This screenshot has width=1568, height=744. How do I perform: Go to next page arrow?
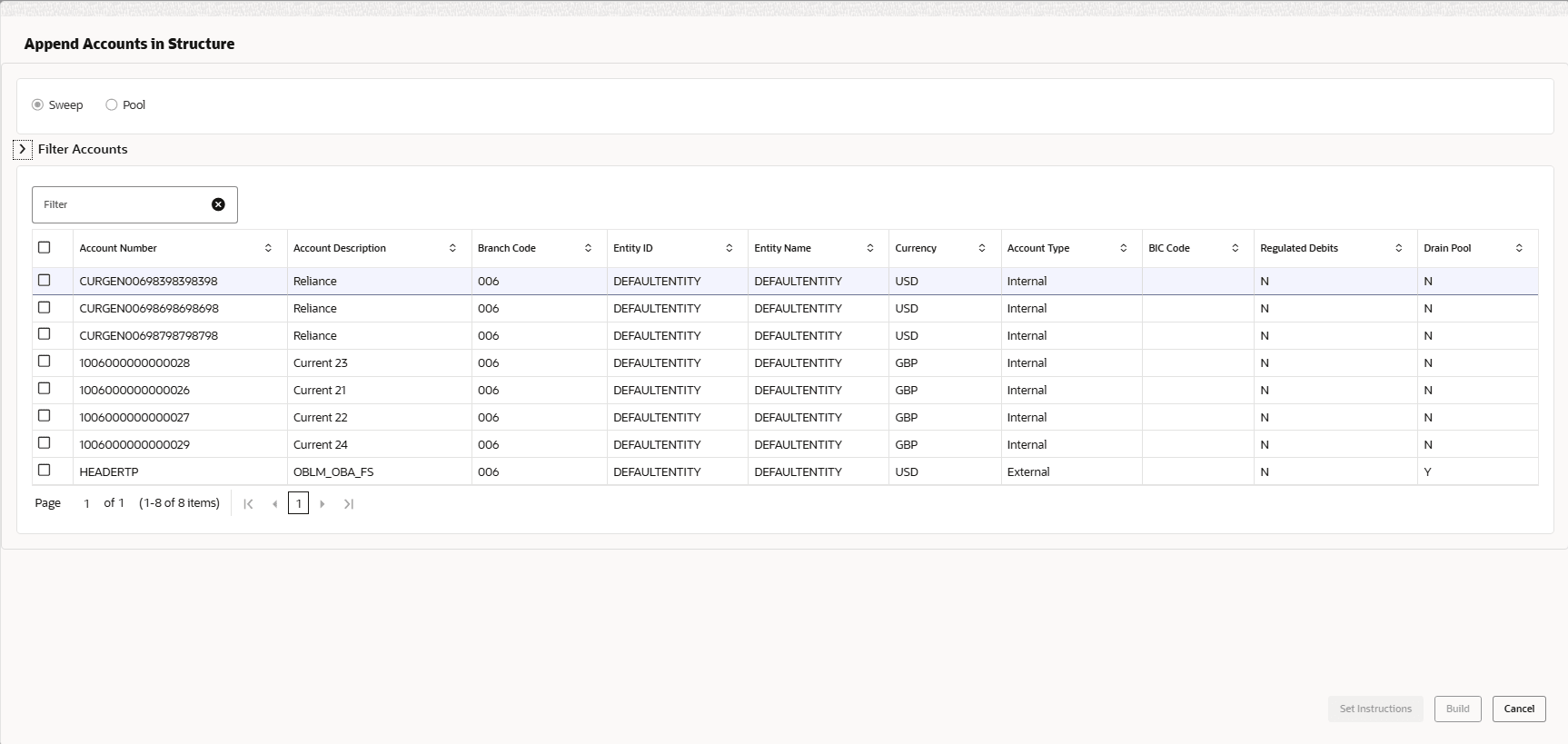pos(323,503)
